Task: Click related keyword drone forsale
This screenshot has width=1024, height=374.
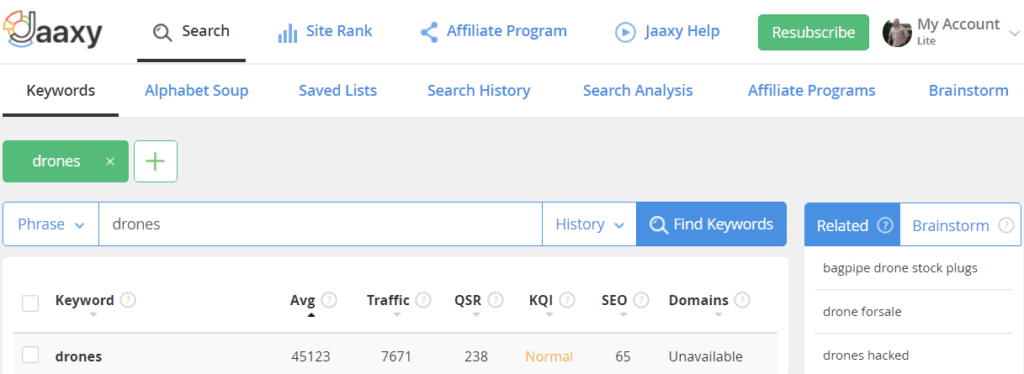Action: tap(862, 312)
